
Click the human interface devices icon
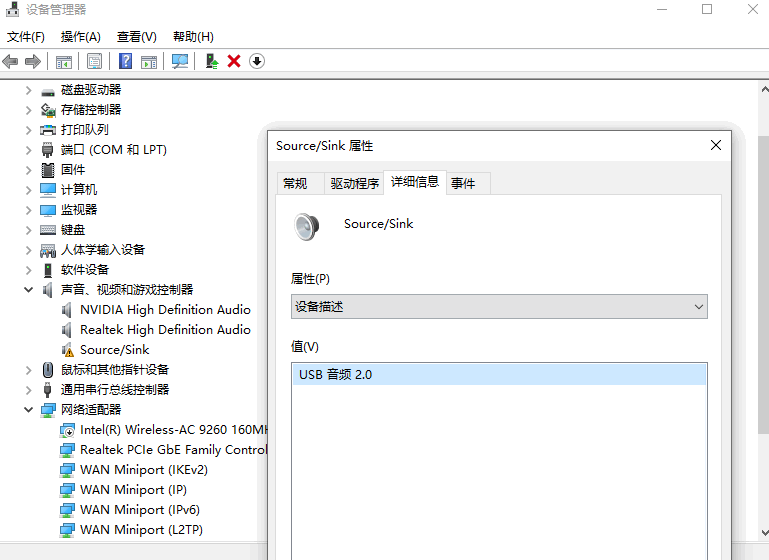tap(48, 250)
